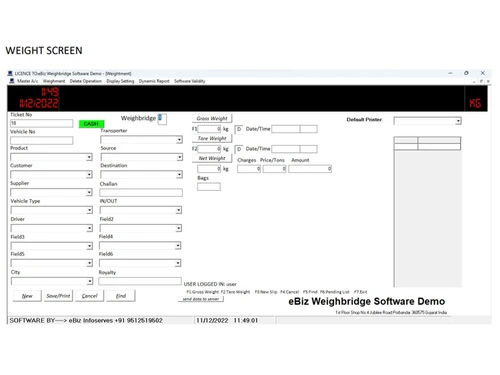Click the Save/Print button
The width and height of the screenshot is (500, 375).
pyautogui.click(x=58, y=296)
